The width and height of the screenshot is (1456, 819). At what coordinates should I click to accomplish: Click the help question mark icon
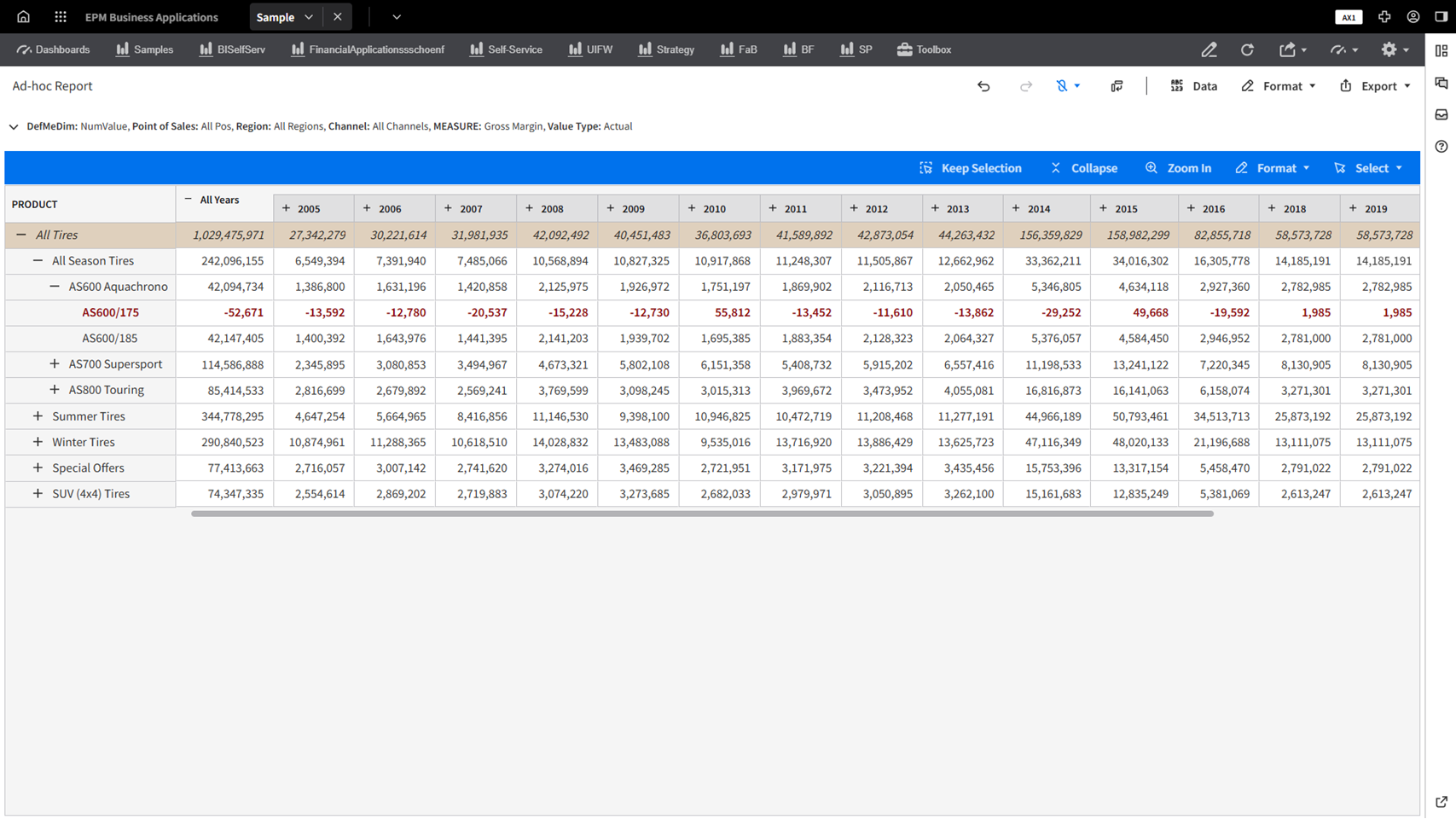pyautogui.click(x=1441, y=147)
